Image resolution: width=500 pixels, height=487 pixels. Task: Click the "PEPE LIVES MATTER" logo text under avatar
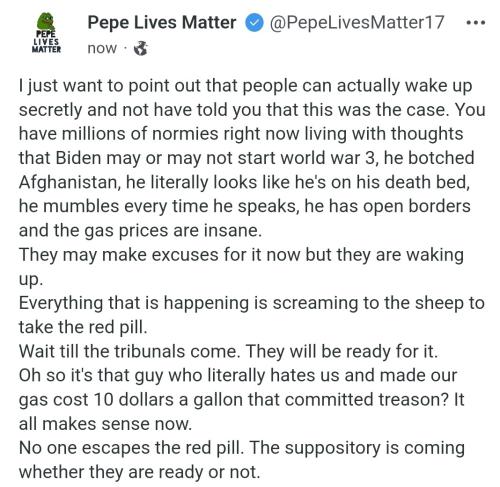coord(46,42)
